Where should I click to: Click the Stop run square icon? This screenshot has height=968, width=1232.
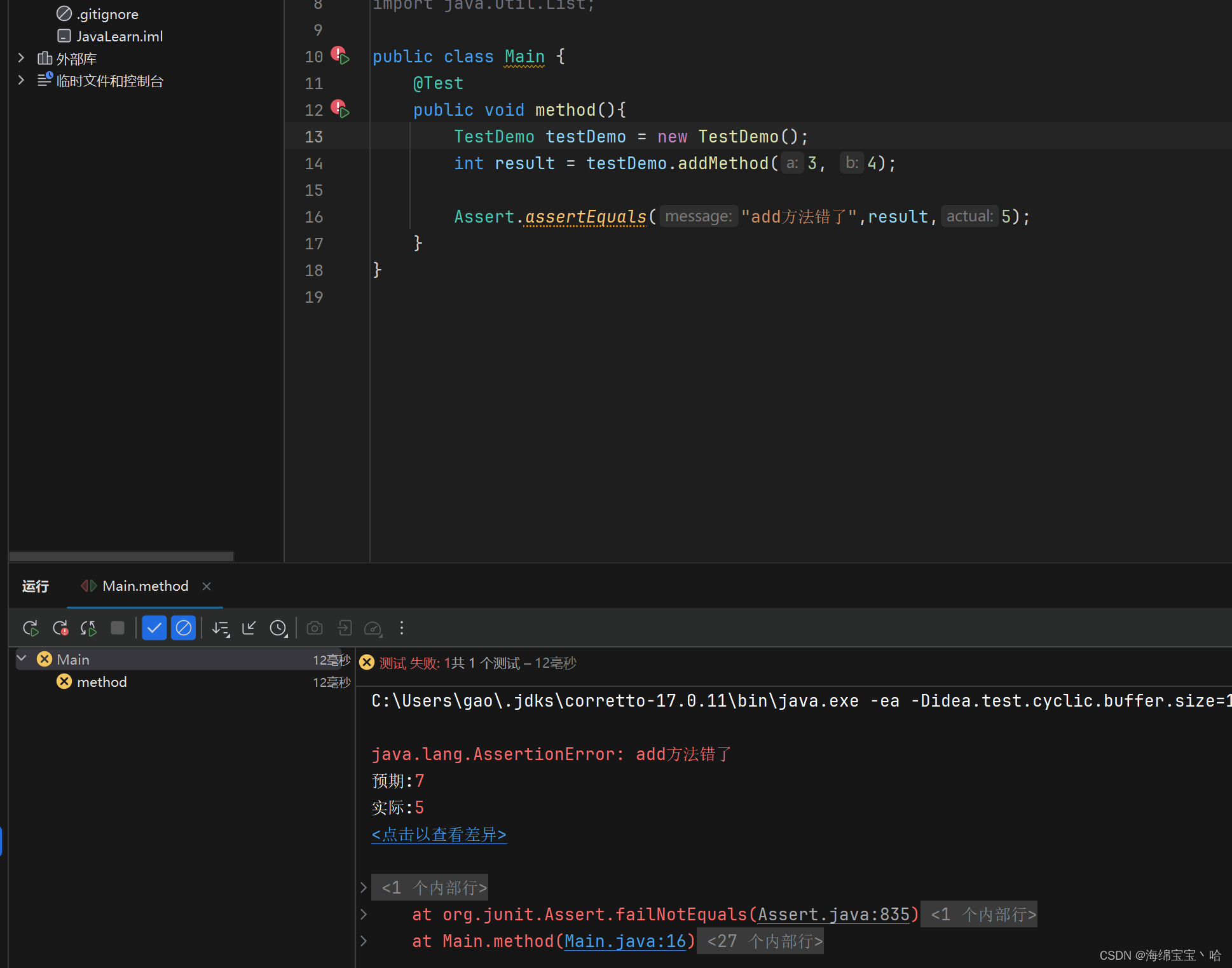point(118,628)
